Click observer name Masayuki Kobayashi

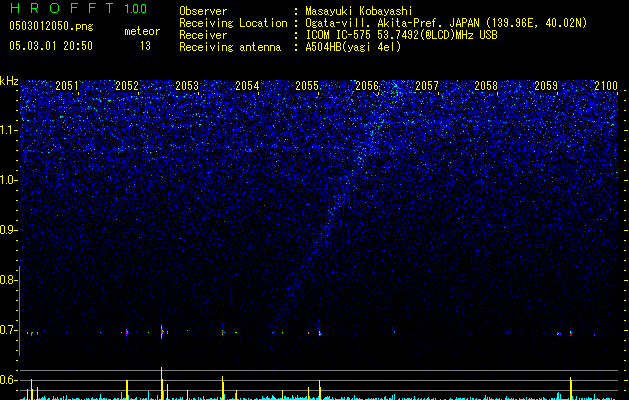click(359, 11)
